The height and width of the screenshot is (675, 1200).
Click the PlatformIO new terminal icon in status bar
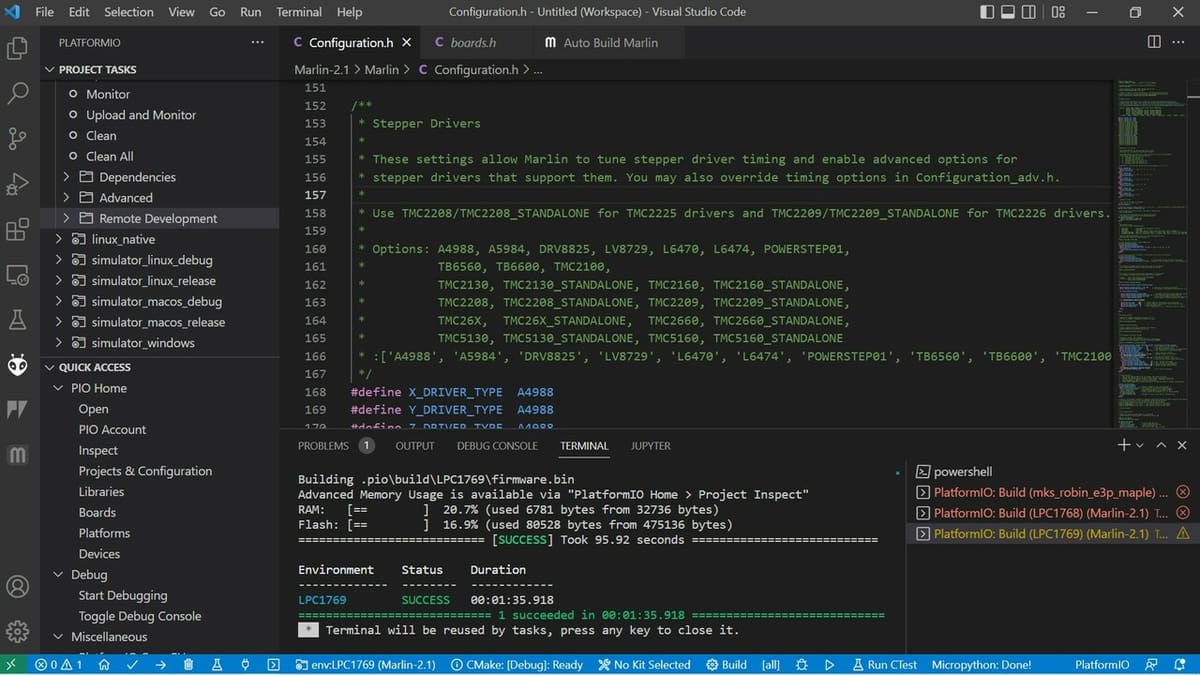tap(273, 664)
